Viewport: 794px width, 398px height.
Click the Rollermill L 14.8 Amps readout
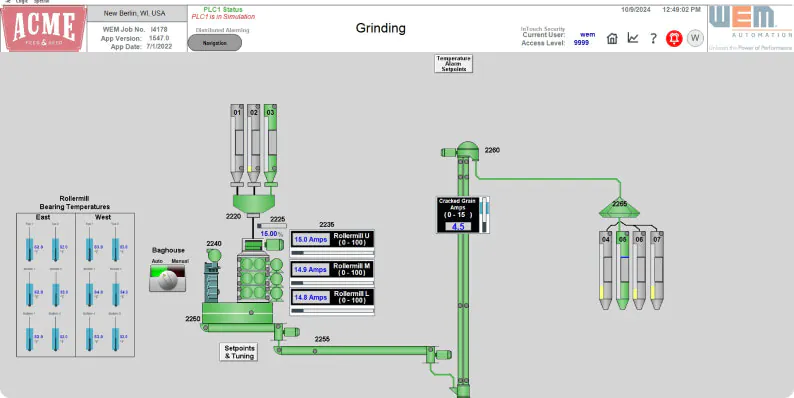(x=310, y=297)
